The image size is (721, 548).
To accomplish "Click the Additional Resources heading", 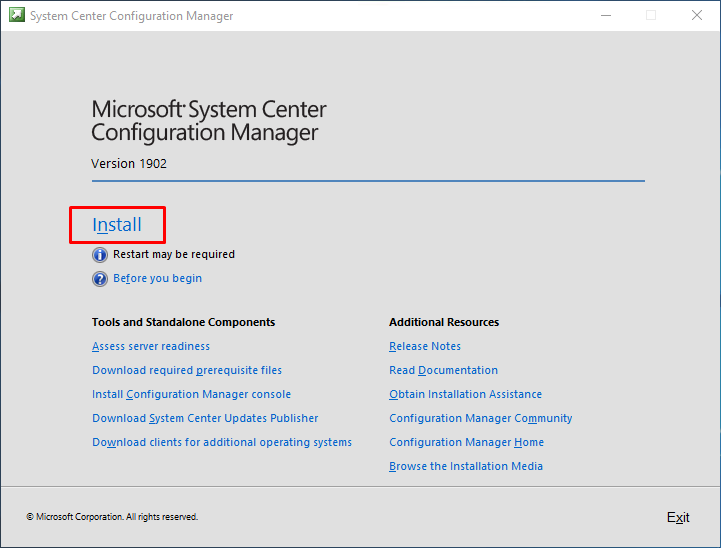I will click(444, 322).
